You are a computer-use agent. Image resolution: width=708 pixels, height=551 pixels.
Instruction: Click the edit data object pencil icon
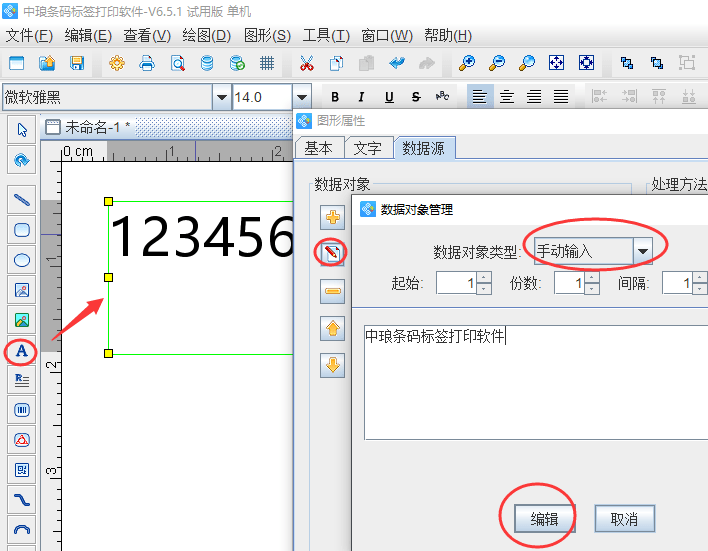[333, 253]
